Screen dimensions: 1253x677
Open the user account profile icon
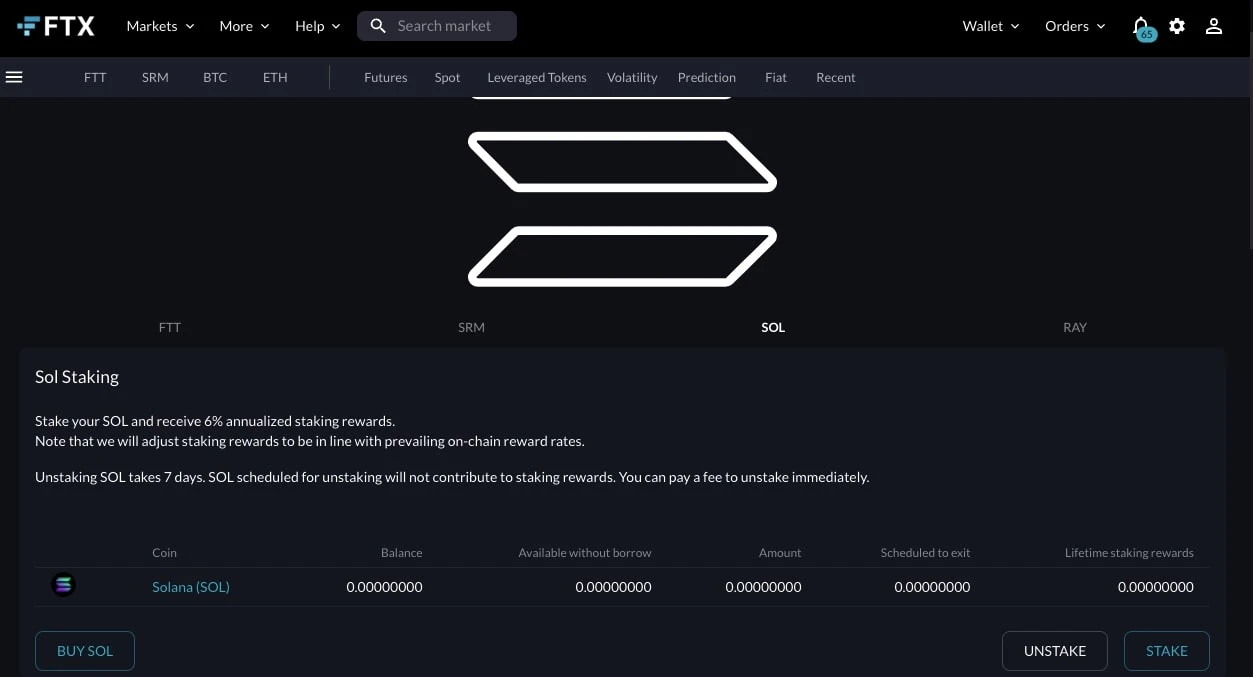(1214, 26)
